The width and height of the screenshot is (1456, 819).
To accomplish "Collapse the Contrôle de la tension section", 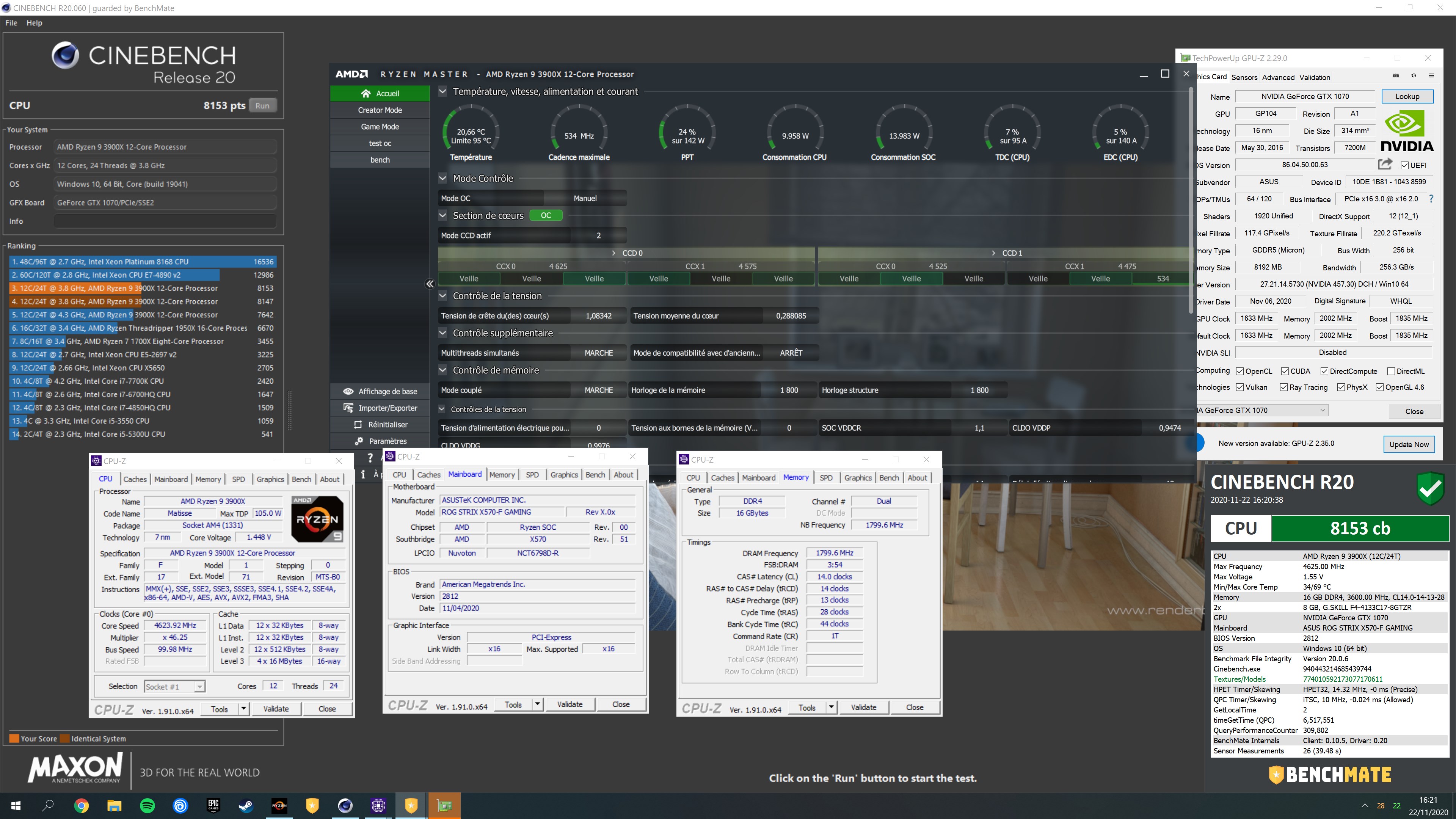I will pyautogui.click(x=442, y=296).
